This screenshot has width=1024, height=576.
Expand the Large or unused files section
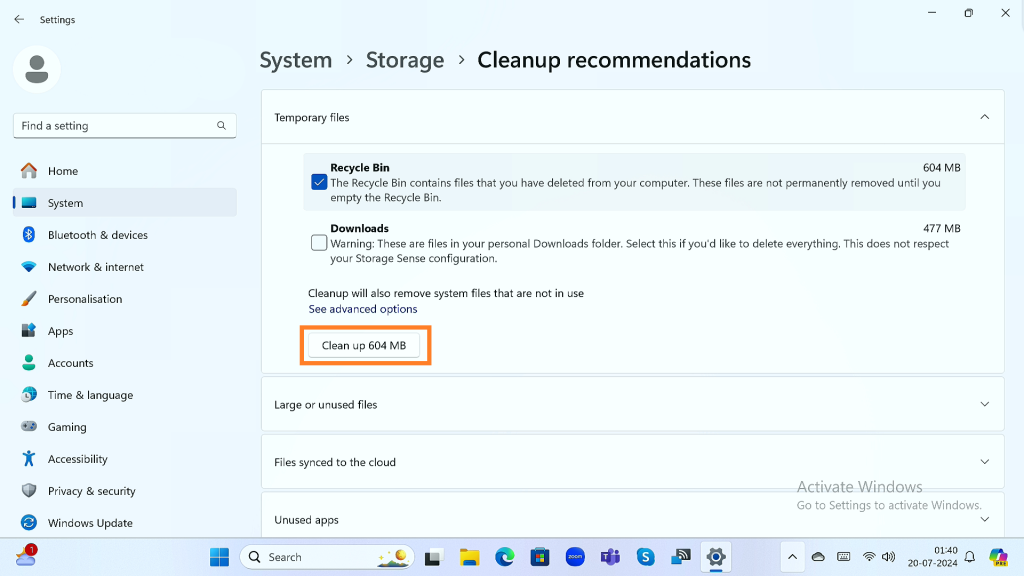pyautogui.click(x=984, y=404)
